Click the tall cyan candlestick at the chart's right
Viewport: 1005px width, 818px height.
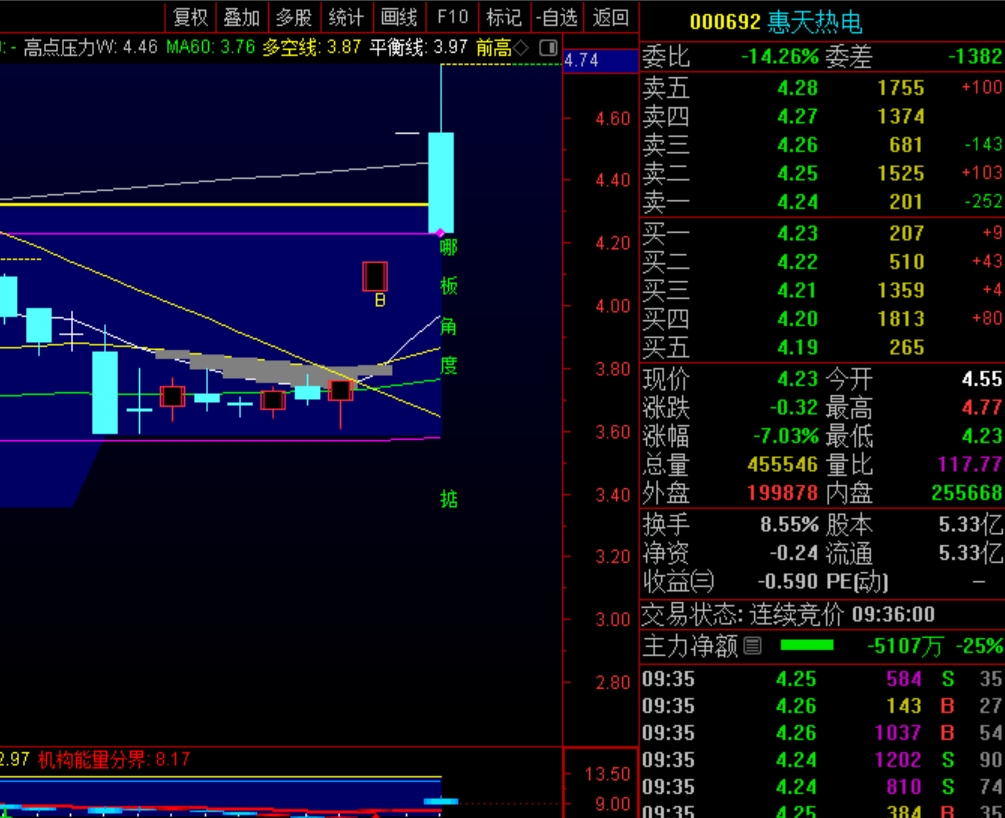(441, 182)
